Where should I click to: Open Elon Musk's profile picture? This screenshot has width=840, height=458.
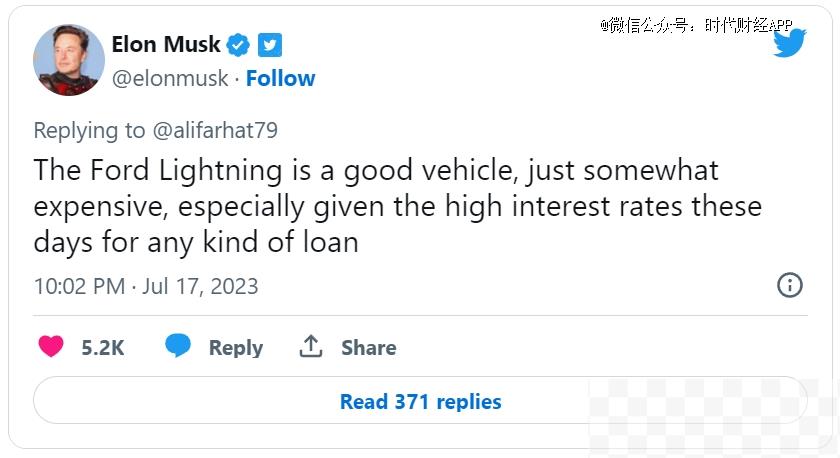(69, 60)
